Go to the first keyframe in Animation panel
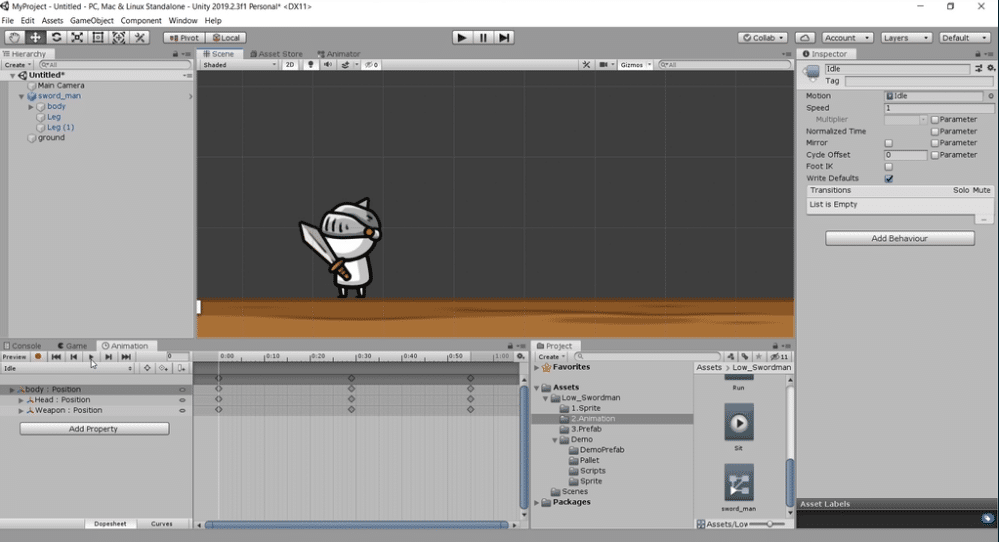This screenshot has width=999, height=542. (x=56, y=357)
